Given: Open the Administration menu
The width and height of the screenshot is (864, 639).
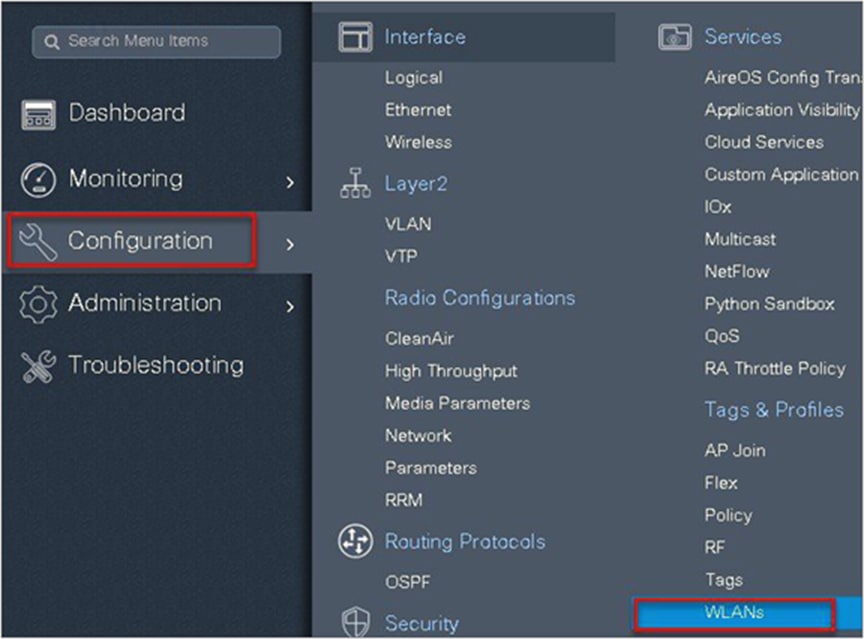Looking at the screenshot, I should pos(144,303).
